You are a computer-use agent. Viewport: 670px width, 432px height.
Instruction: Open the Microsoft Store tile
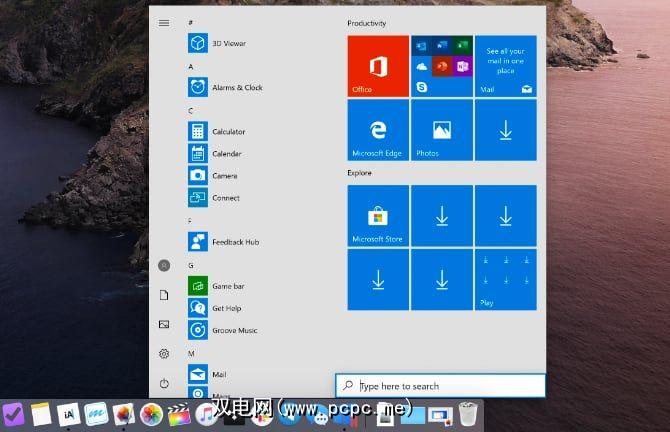pos(378,215)
